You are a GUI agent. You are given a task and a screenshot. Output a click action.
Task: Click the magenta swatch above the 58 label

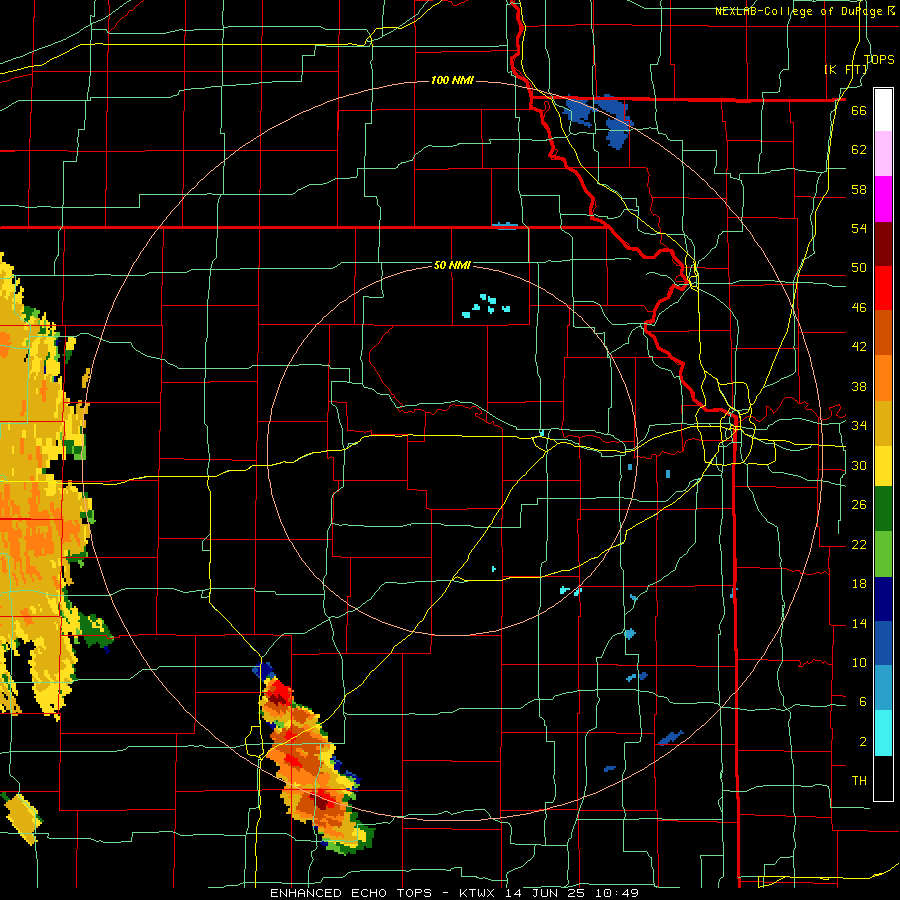pos(883,199)
